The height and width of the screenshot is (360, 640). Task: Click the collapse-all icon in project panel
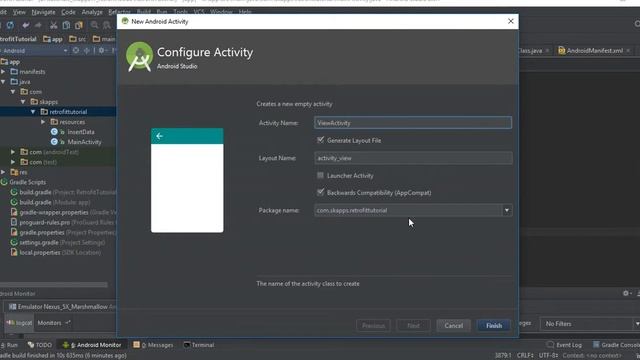pos(87,51)
